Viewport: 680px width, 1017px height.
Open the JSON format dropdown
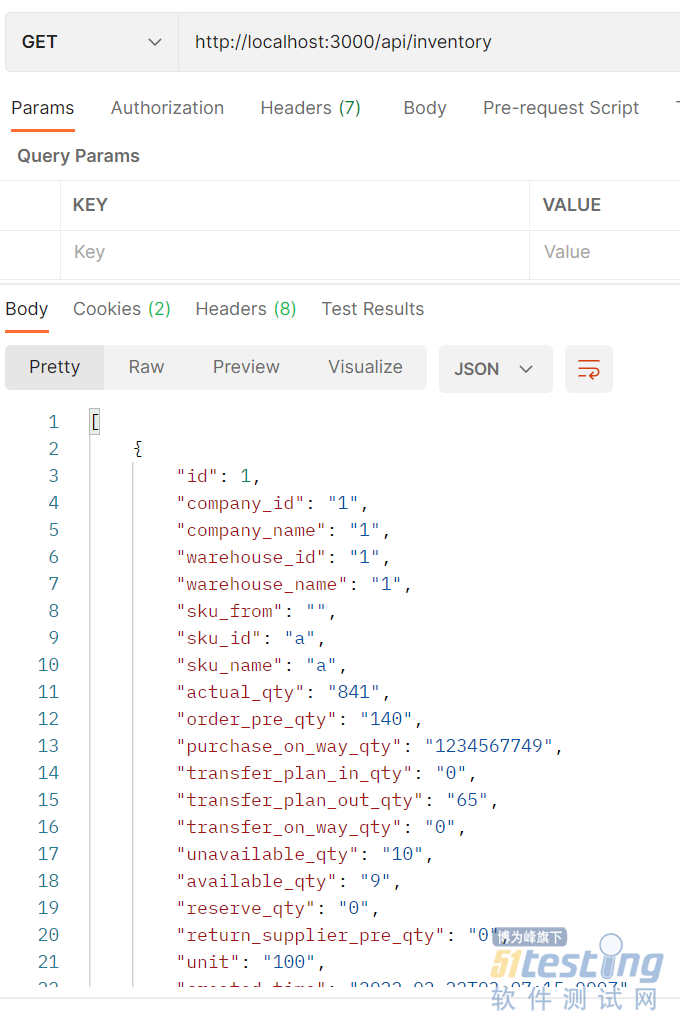pos(495,369)
